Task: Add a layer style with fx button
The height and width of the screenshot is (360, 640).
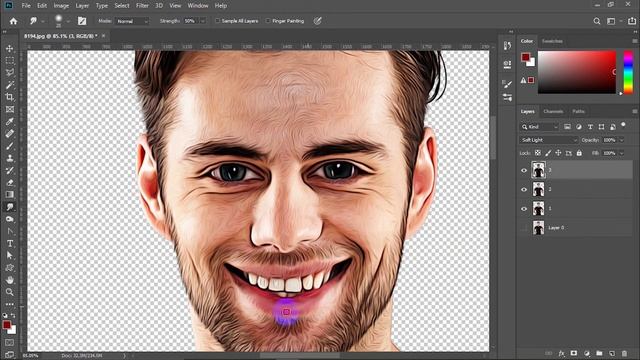Action: tap(562, 353)
